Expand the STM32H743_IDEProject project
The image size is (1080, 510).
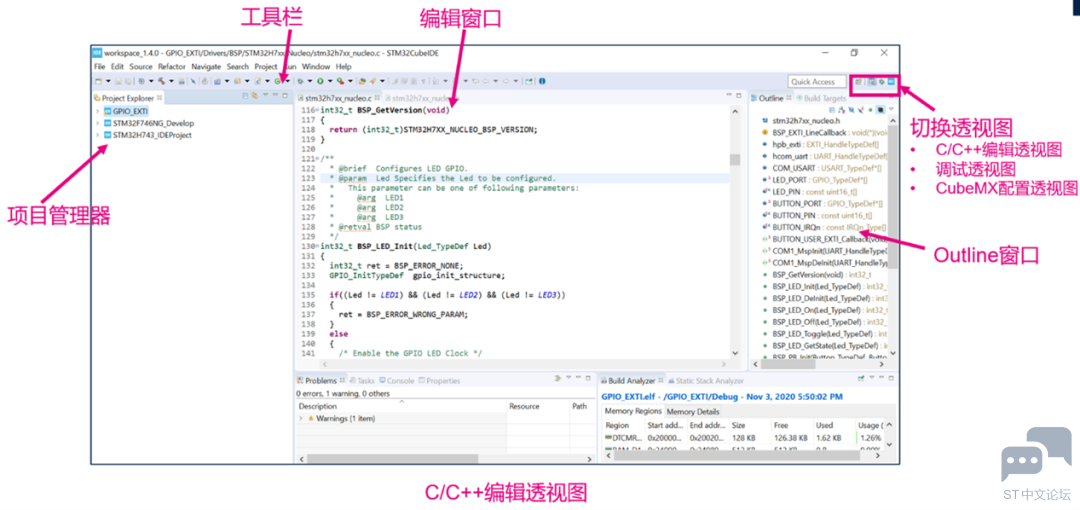[x=97, y=135]
